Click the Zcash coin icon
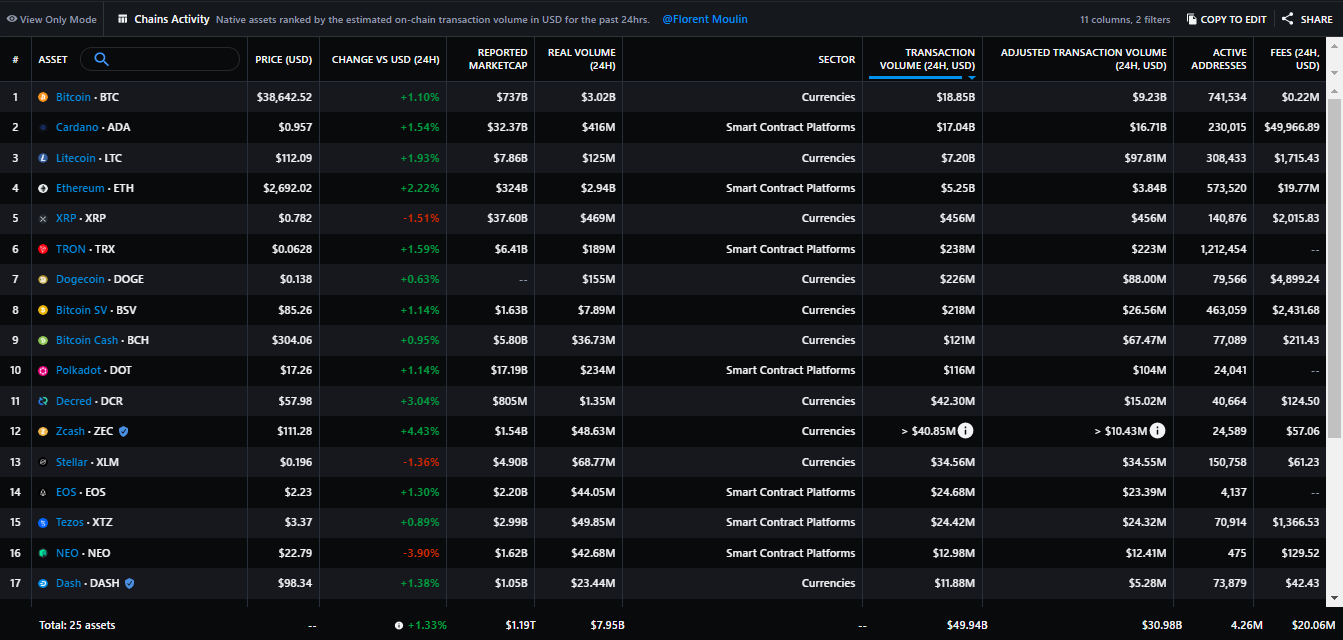The image size is (1343, 640). pyautogui.click(x=43, y=431)
